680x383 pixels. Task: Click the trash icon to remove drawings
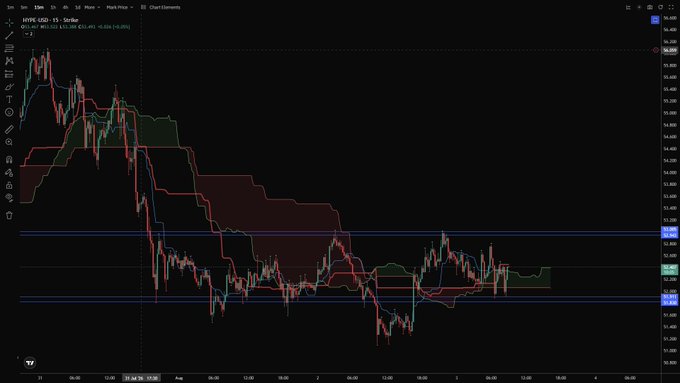pyautogui.click(x=9, y=215)
